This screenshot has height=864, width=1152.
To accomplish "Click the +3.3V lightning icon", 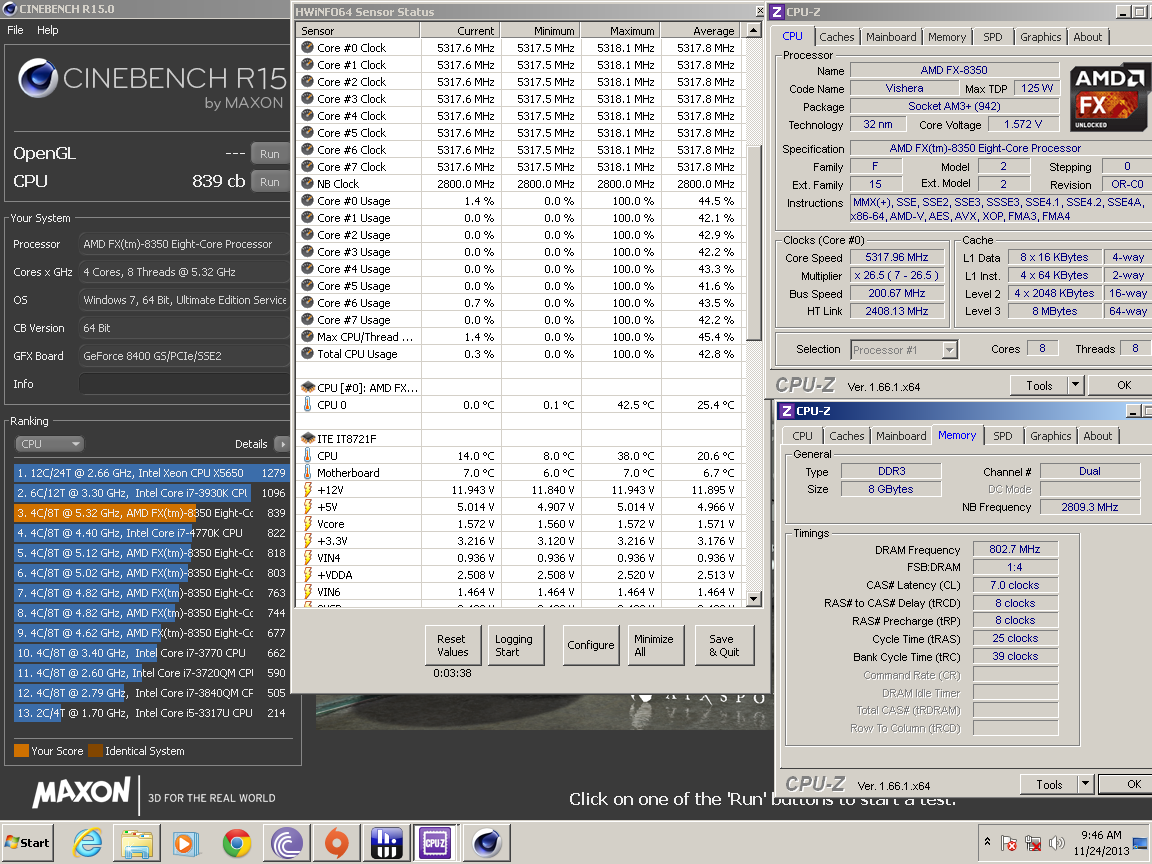I will coord(308,541).
